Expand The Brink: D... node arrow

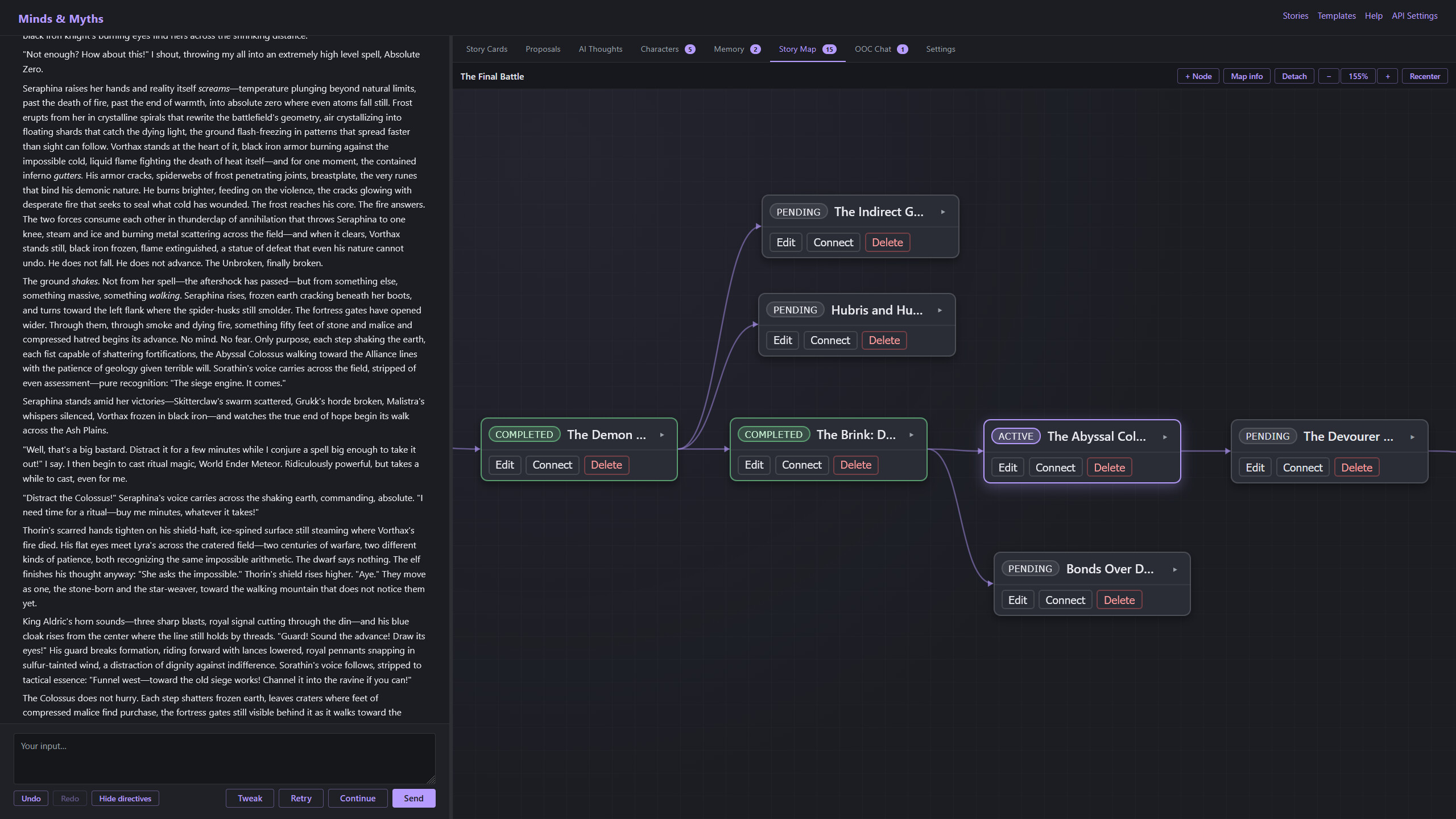pos(911,435)
